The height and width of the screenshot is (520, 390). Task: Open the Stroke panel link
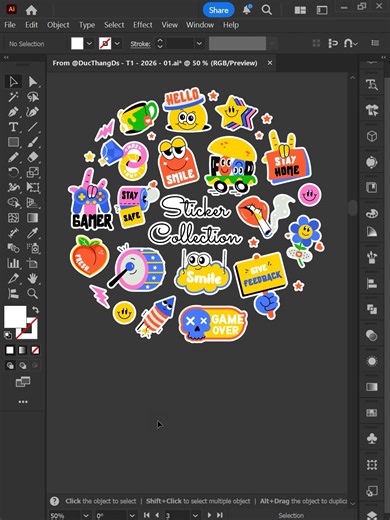[140, 44]
